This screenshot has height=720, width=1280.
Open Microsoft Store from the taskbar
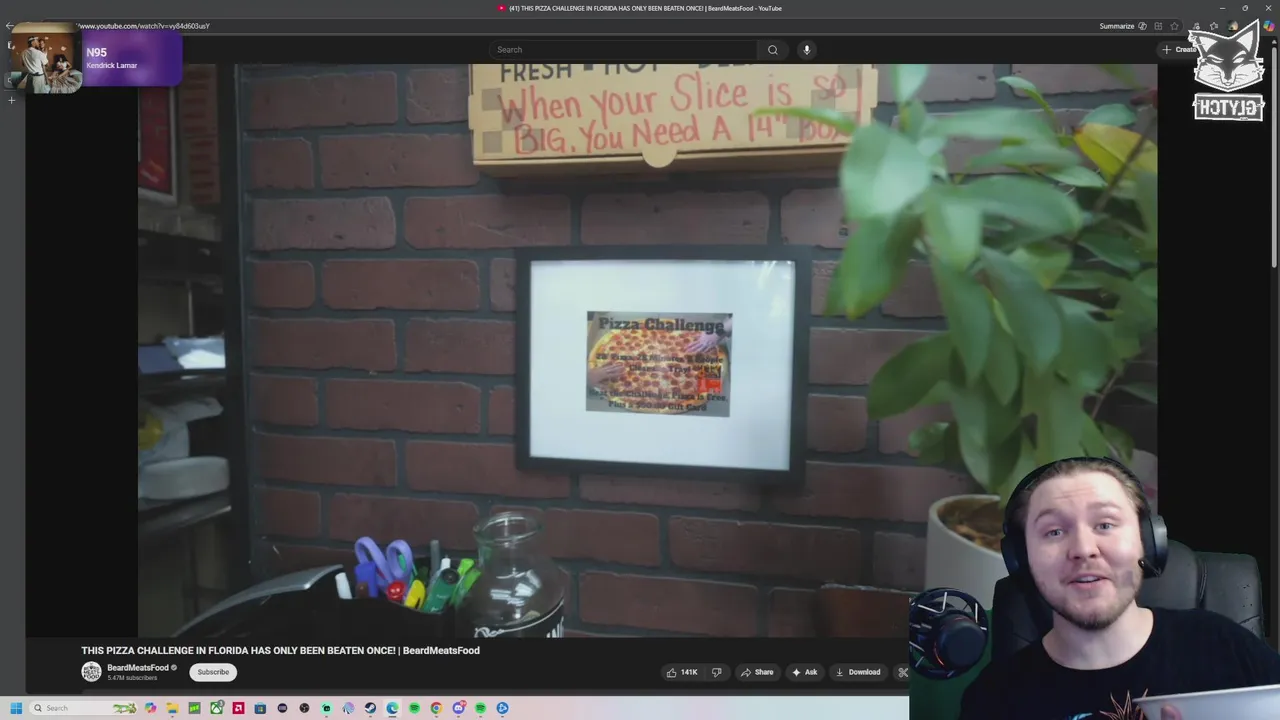click(260, 708)
